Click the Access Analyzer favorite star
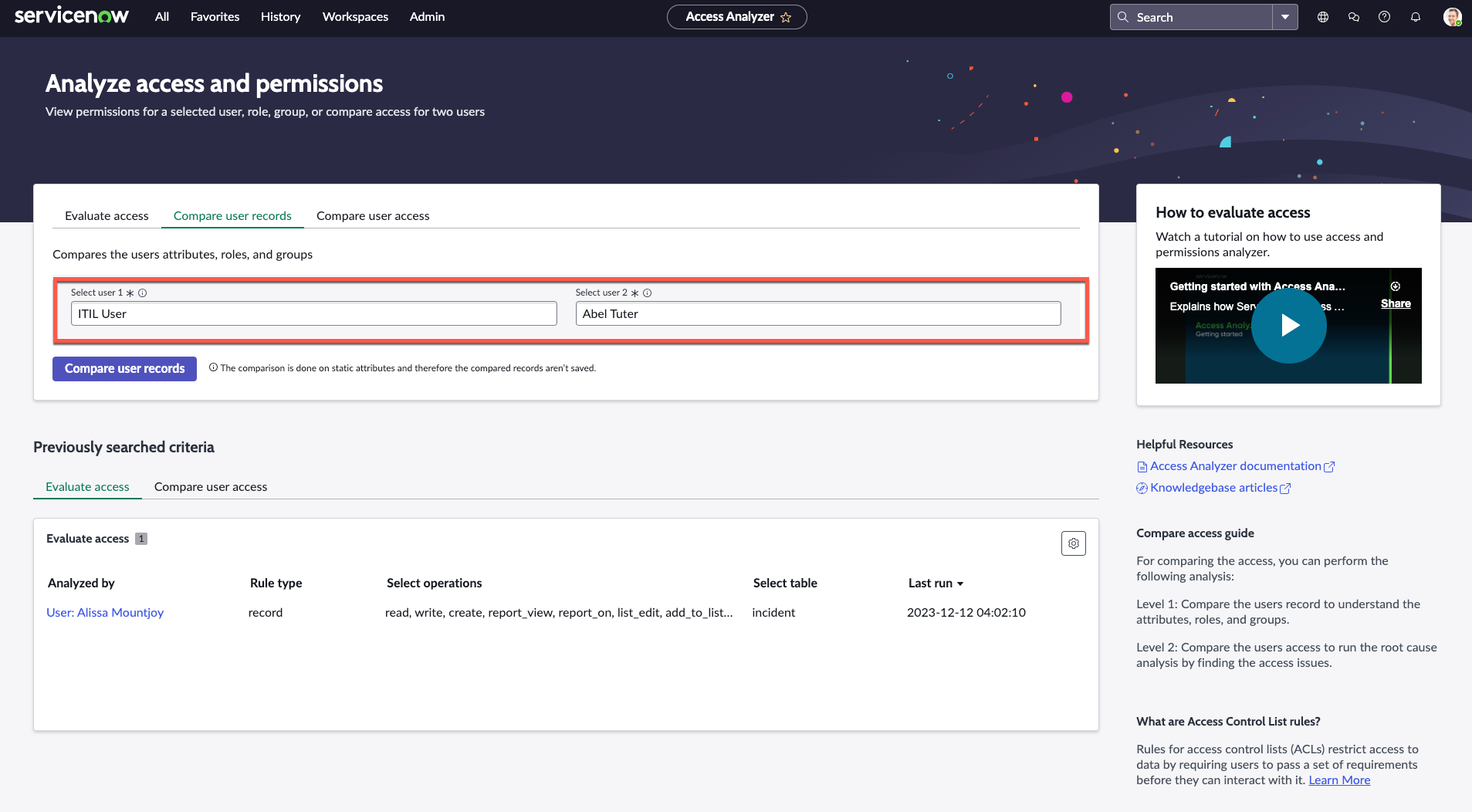 tap(786, 17)
